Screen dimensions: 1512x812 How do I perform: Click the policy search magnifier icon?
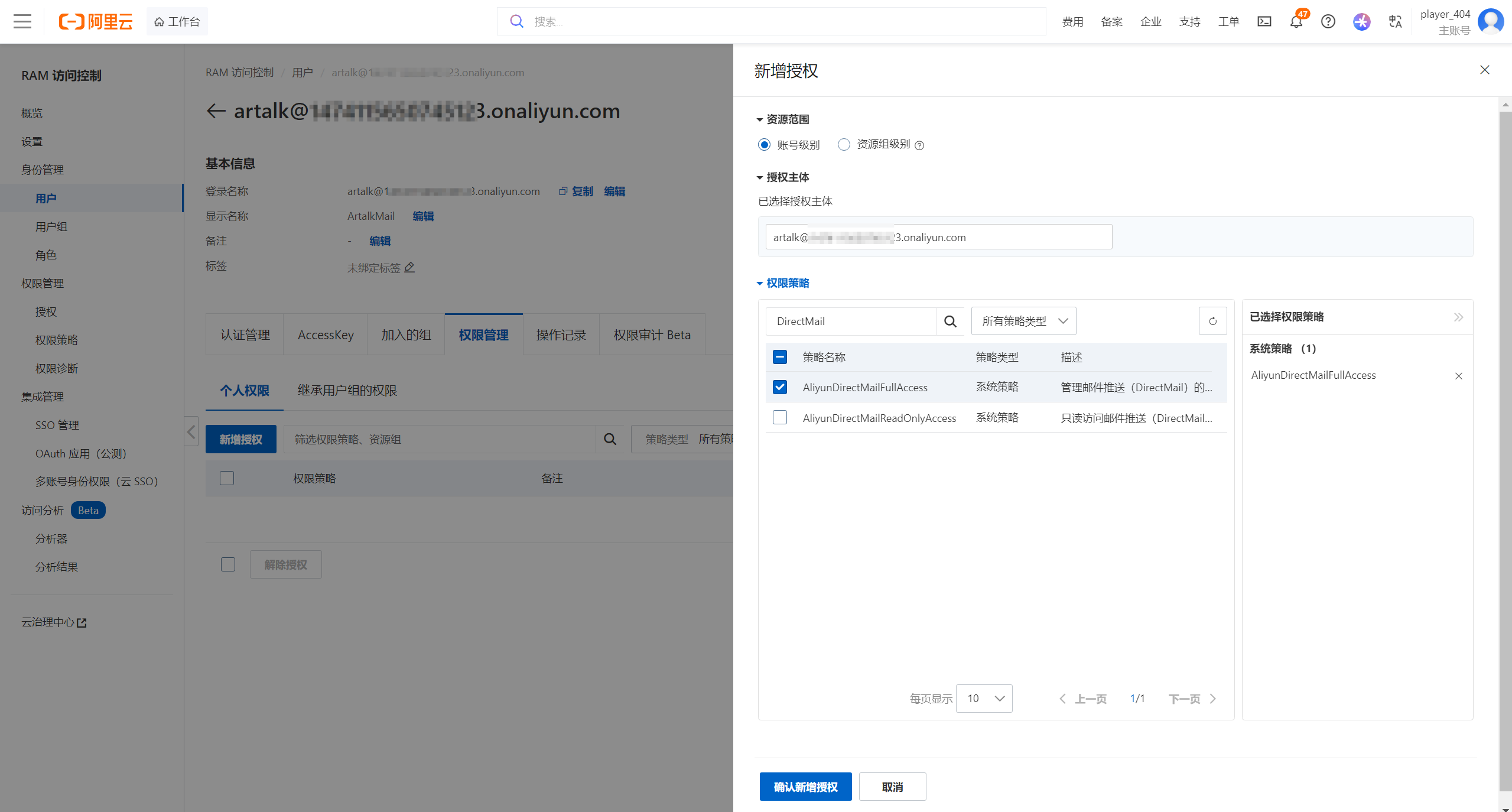point(950,321)
